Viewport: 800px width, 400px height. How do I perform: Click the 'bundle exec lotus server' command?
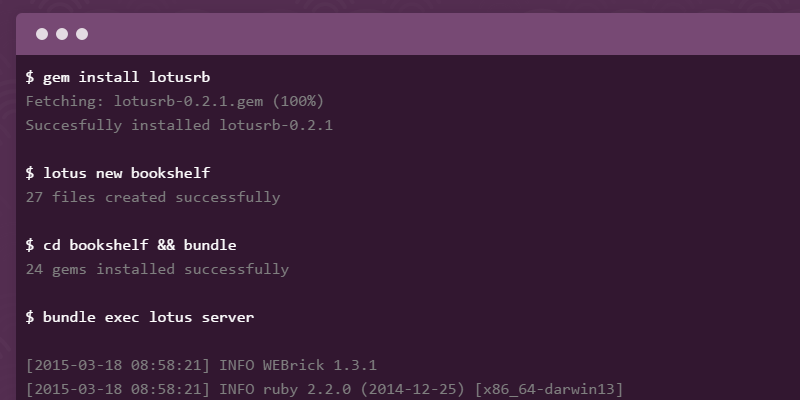tap(148, 317)
